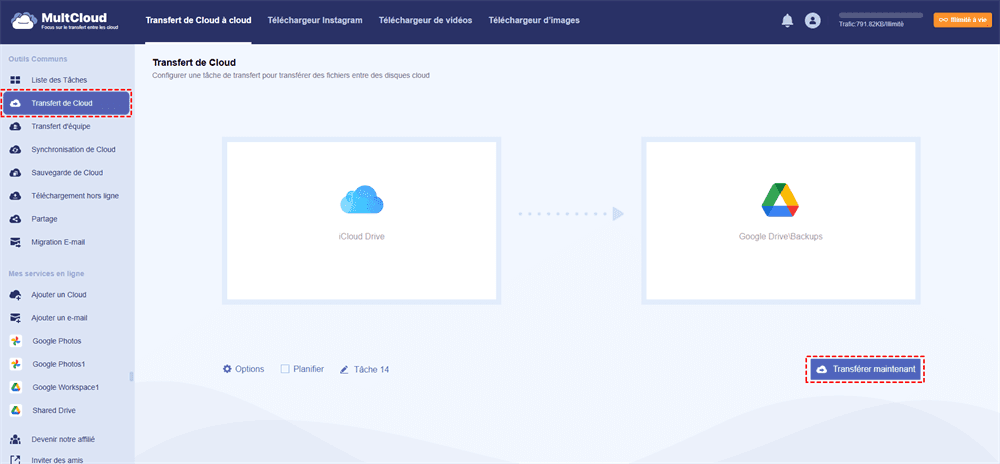
Task: Select the Google Drive\Backups destination box
Action: (781, 221)
